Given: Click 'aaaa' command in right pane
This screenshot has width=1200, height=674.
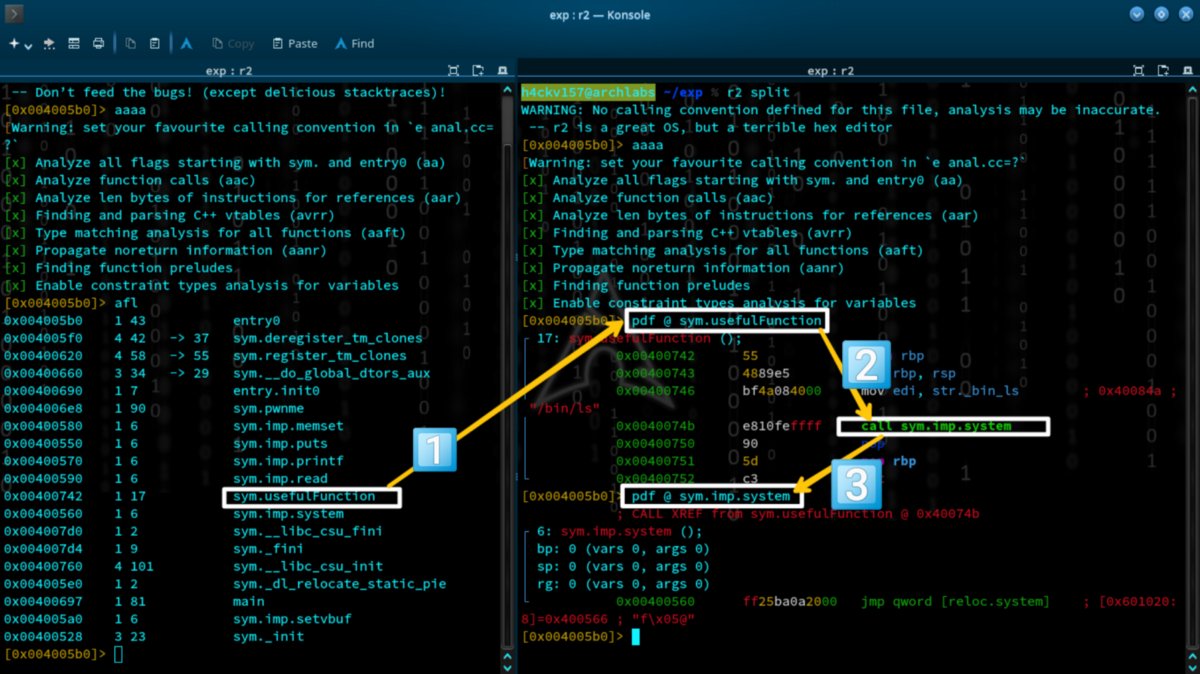Looking at the screenshot, I should 648,145.
